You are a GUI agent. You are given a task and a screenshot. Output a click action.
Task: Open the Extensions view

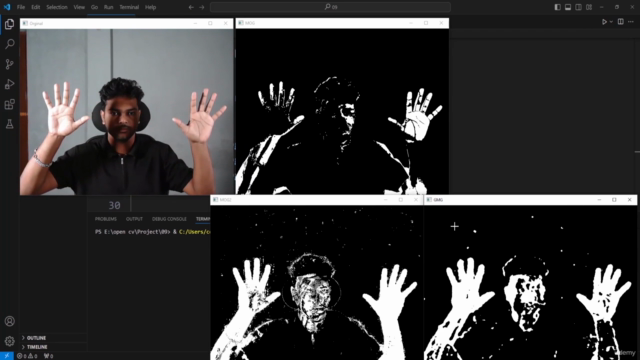tap(9, 104)
